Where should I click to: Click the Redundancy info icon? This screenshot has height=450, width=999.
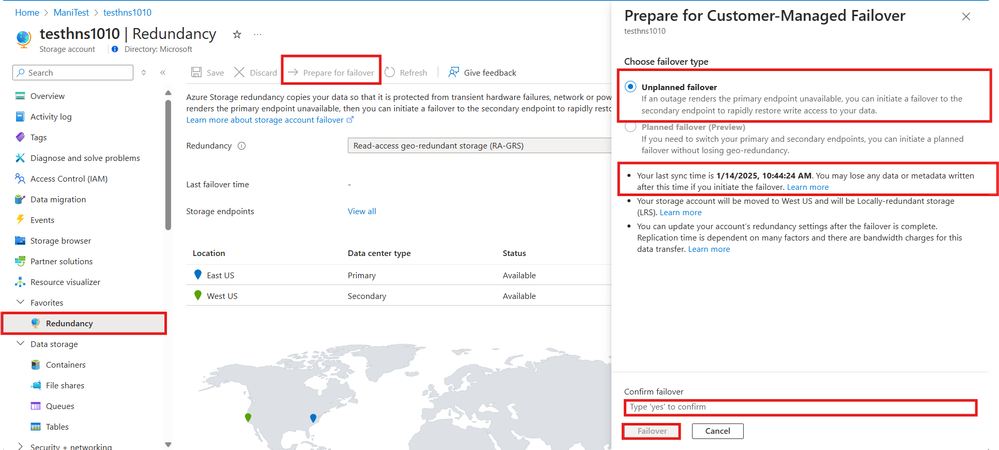241,146
